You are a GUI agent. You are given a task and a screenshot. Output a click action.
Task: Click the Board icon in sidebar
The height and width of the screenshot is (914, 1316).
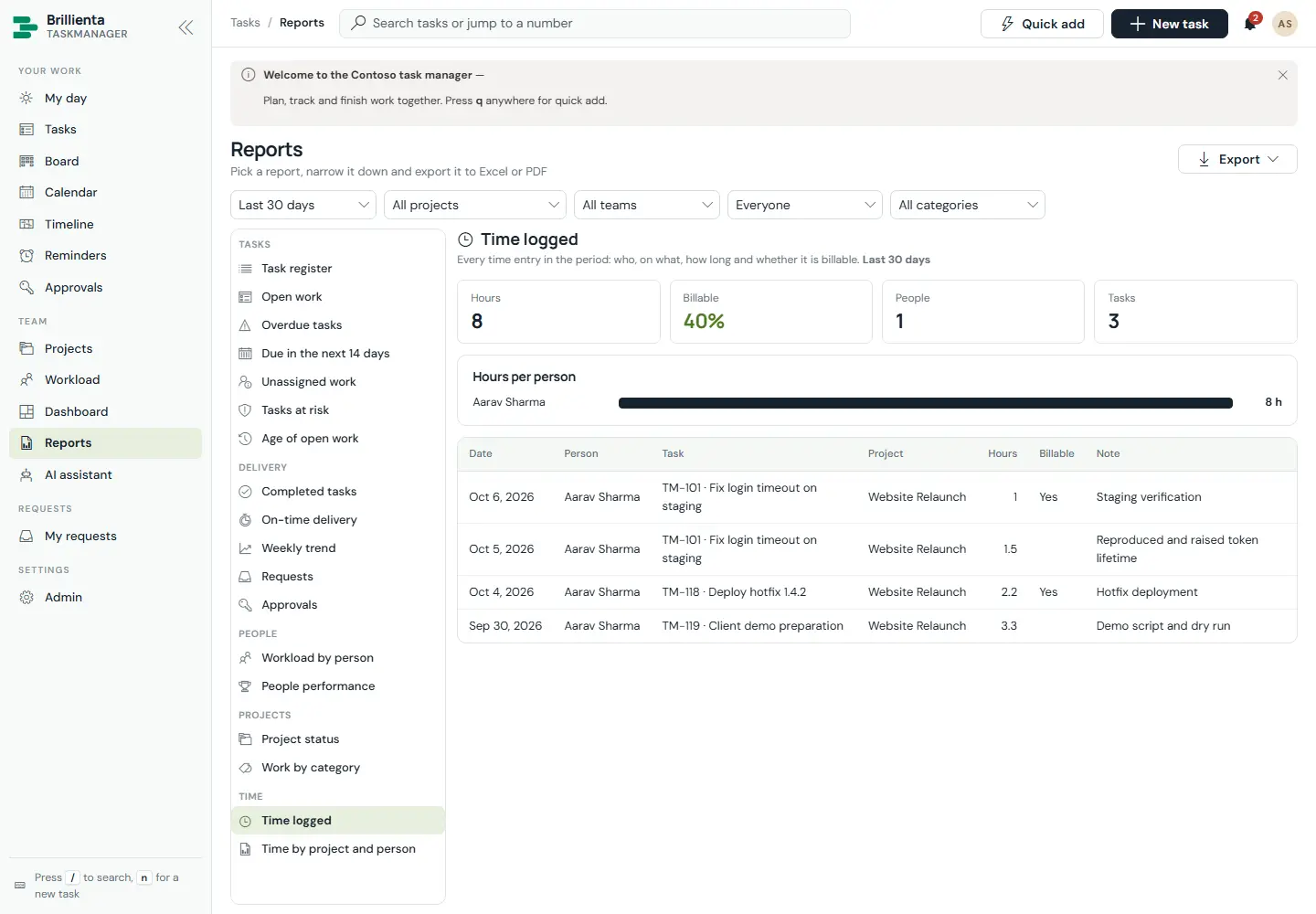tap(27, 161)
